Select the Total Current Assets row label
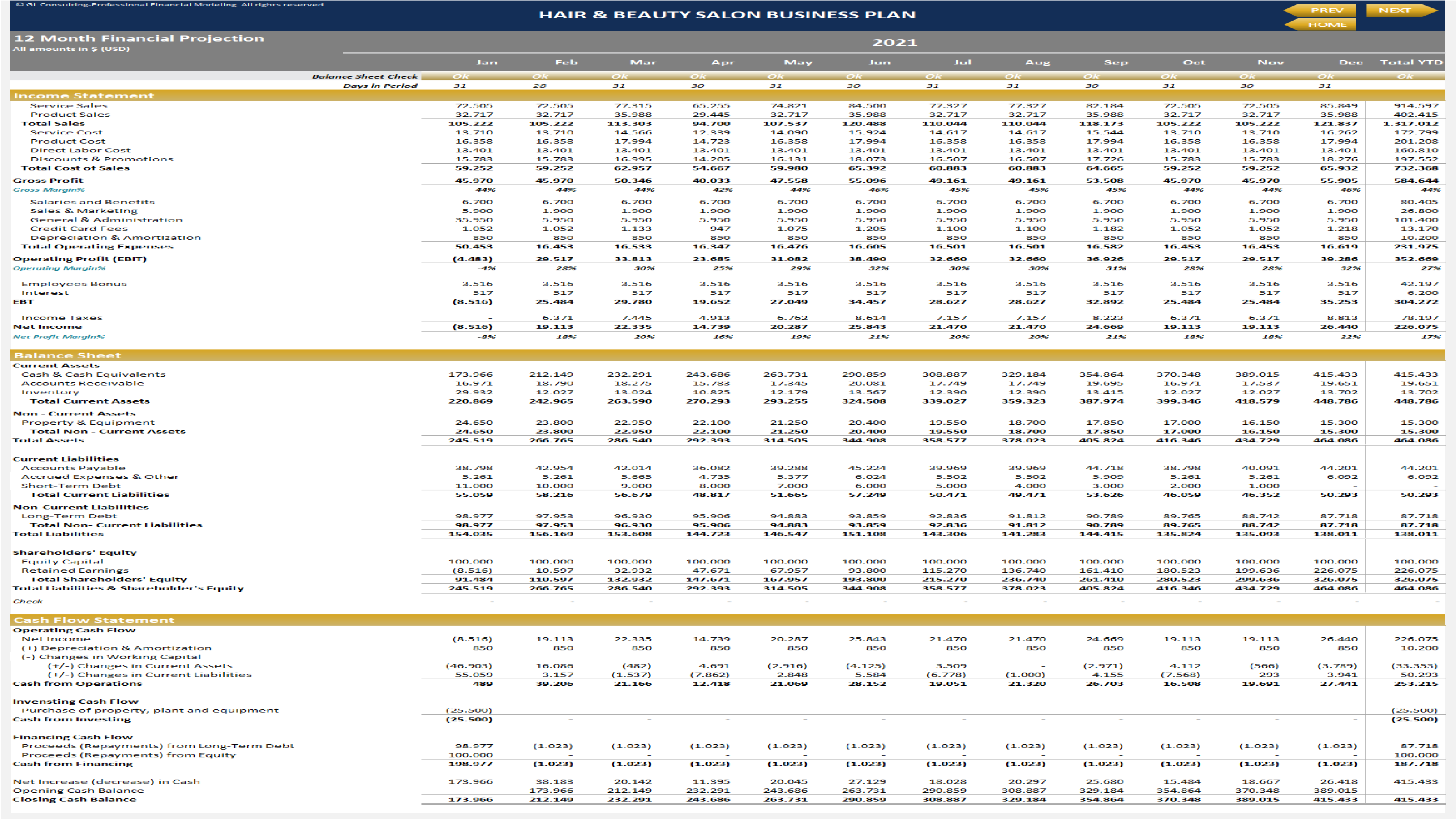Viewport: 1456px width, 819px height. pos(90,401)
